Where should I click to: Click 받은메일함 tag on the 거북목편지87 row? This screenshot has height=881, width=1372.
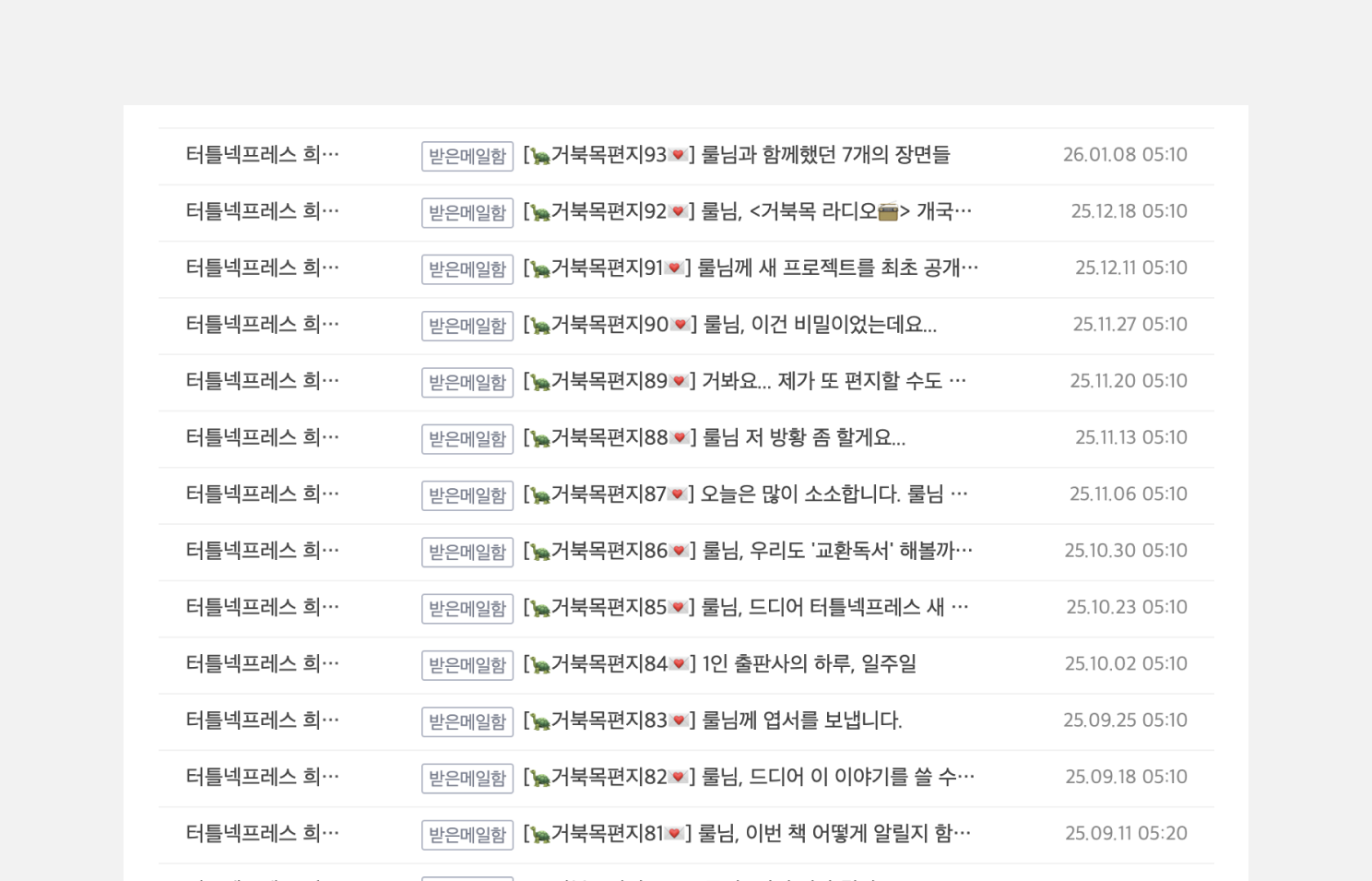click(467, 495)
